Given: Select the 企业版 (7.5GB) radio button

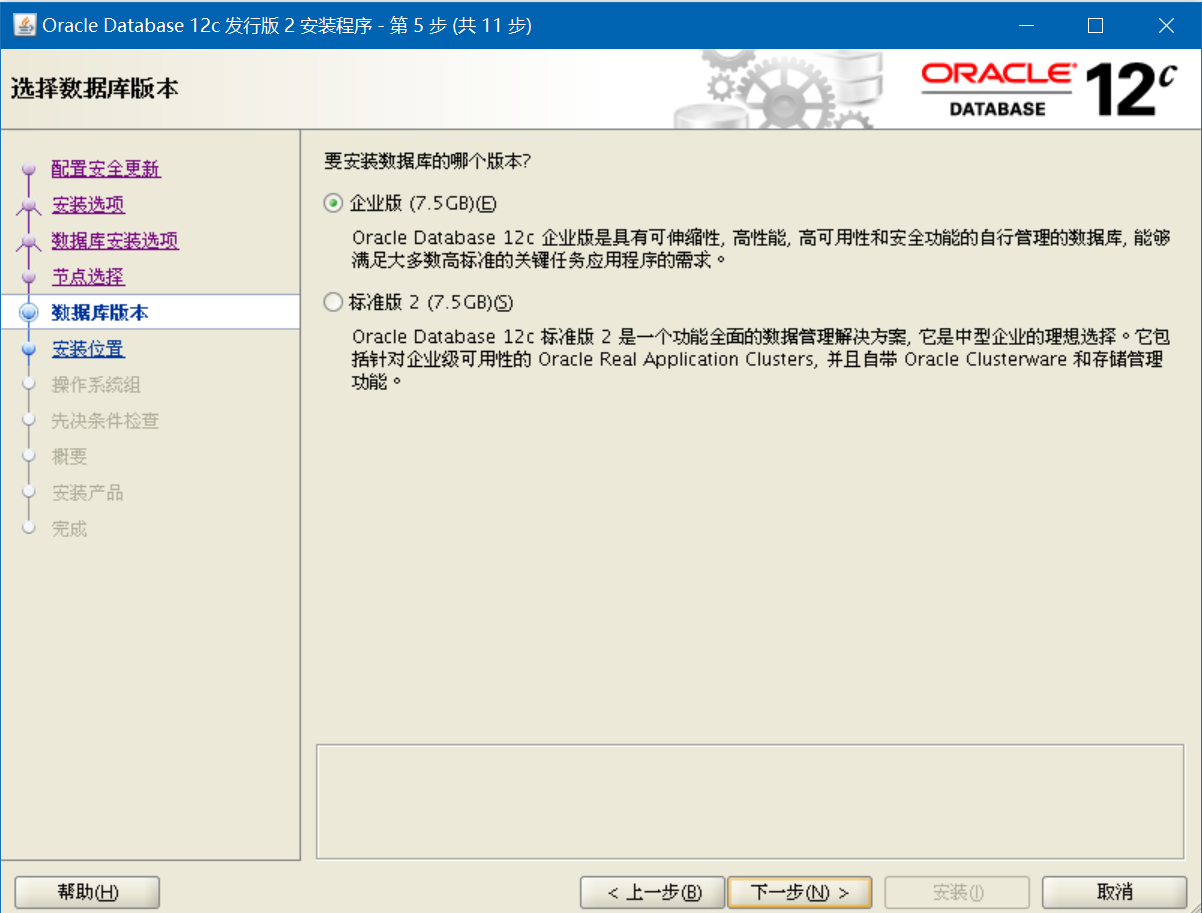Looking at the screenshot, I should tap(333, 204).
